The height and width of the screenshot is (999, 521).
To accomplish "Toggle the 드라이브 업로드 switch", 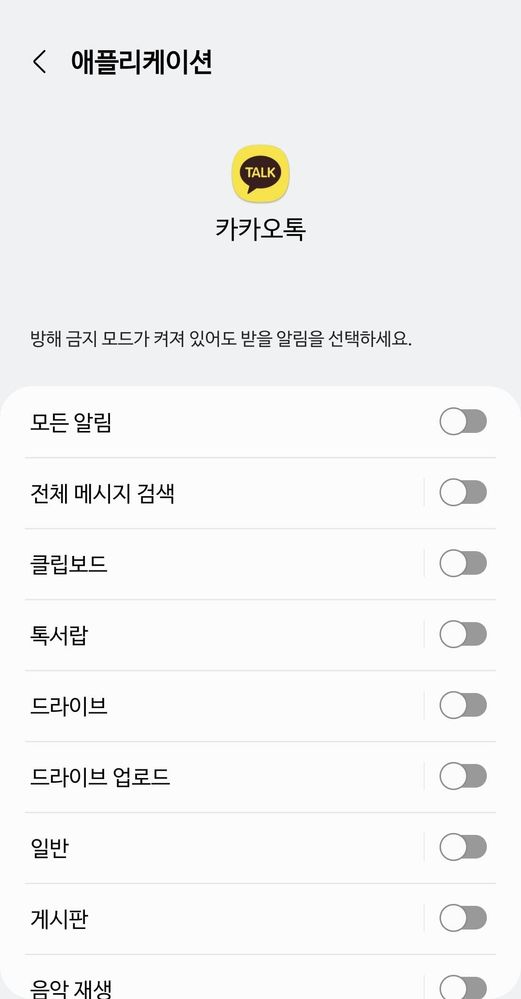I will [x=463, y=777].
